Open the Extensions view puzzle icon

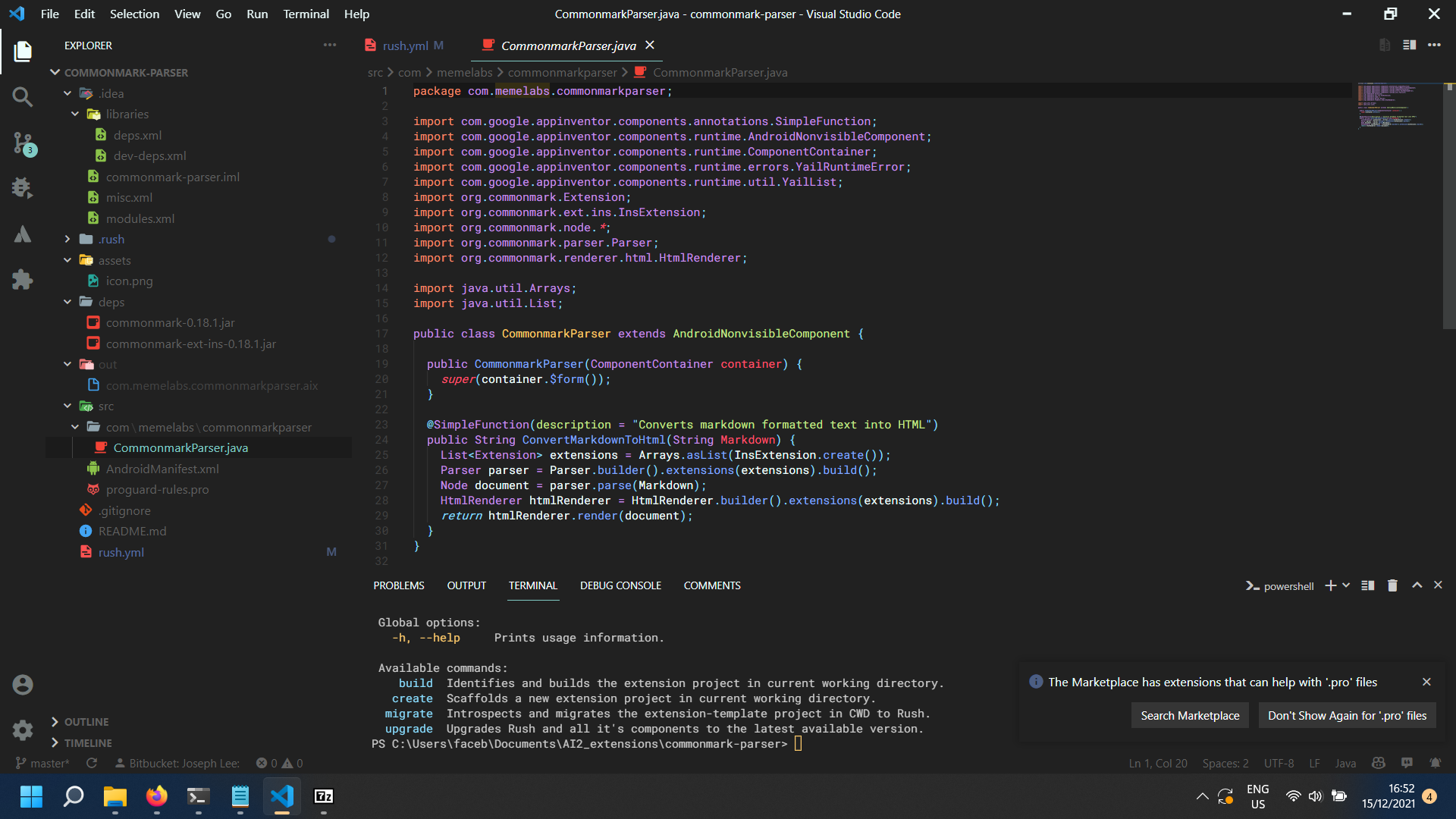23,279
